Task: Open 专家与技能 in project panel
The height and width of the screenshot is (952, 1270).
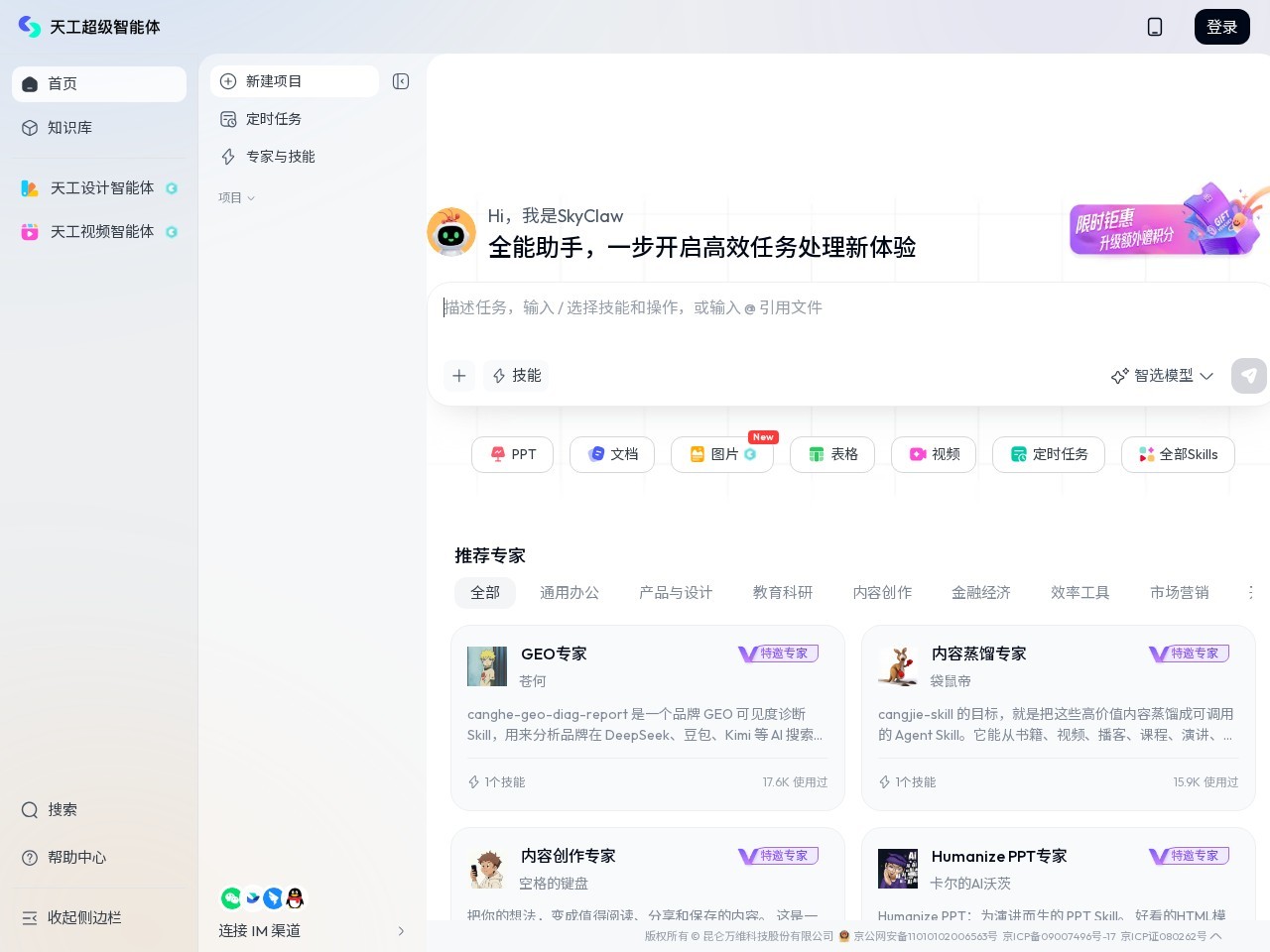Action: tap(313, 157)
